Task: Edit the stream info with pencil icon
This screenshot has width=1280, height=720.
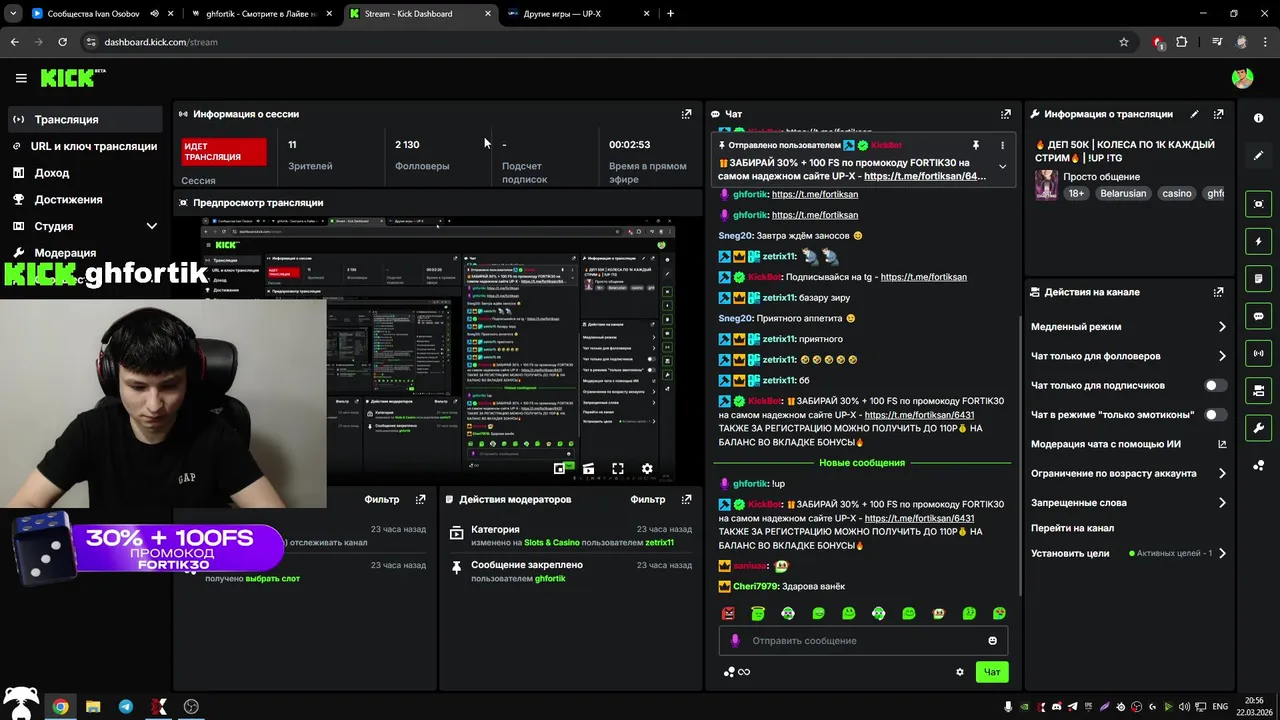Action: pyautogui.click(x=1194, y=114)
